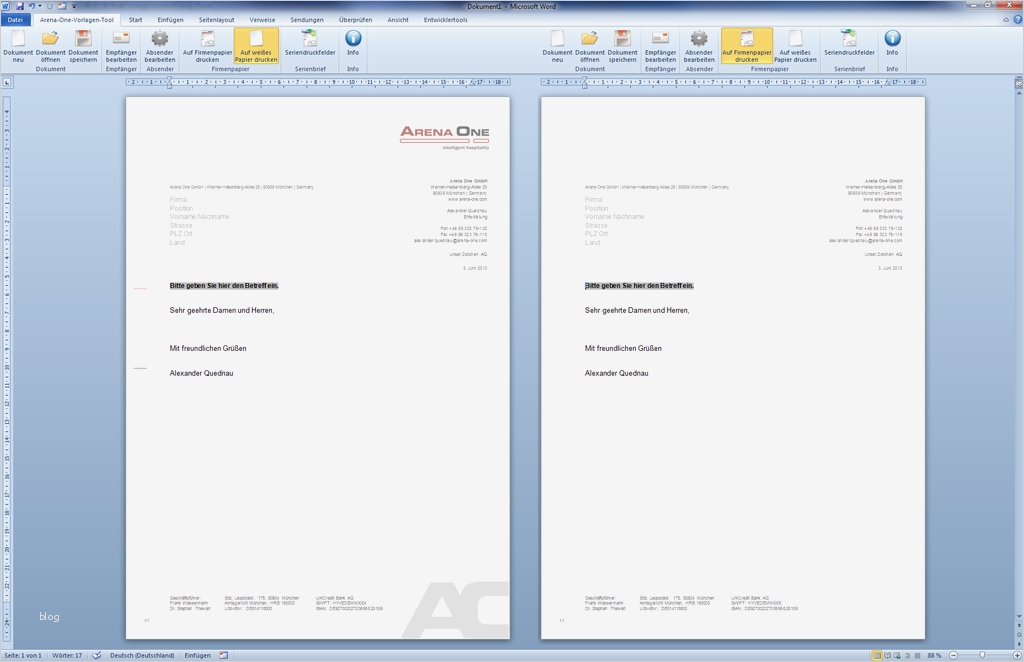Switch to the Einfügen ribbon tab

[170, 20]
